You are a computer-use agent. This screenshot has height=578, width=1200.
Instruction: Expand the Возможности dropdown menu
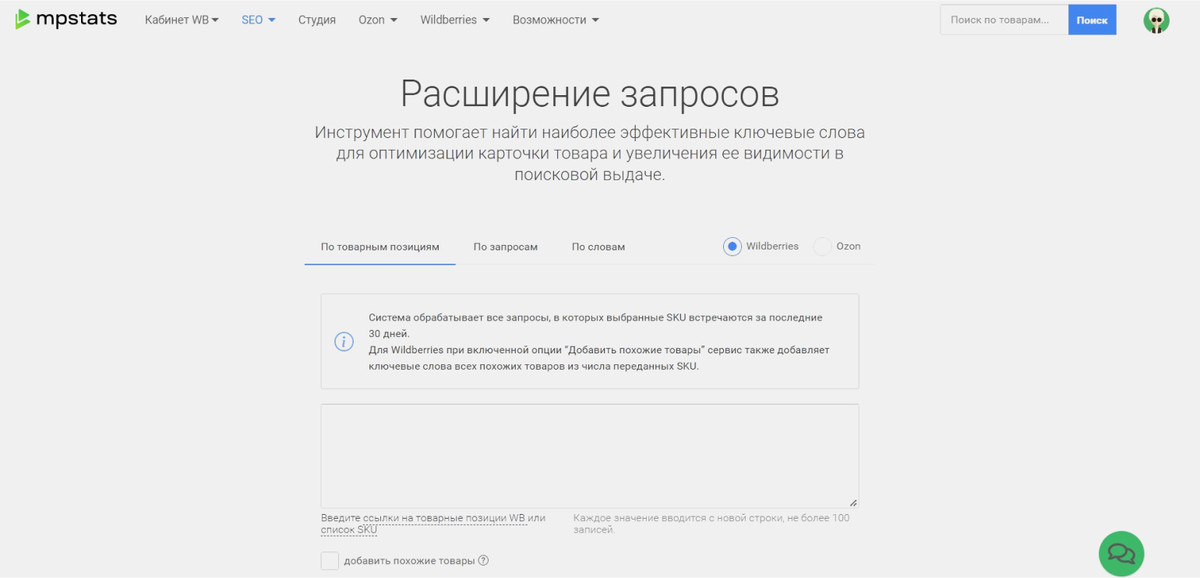click(556, 20)
